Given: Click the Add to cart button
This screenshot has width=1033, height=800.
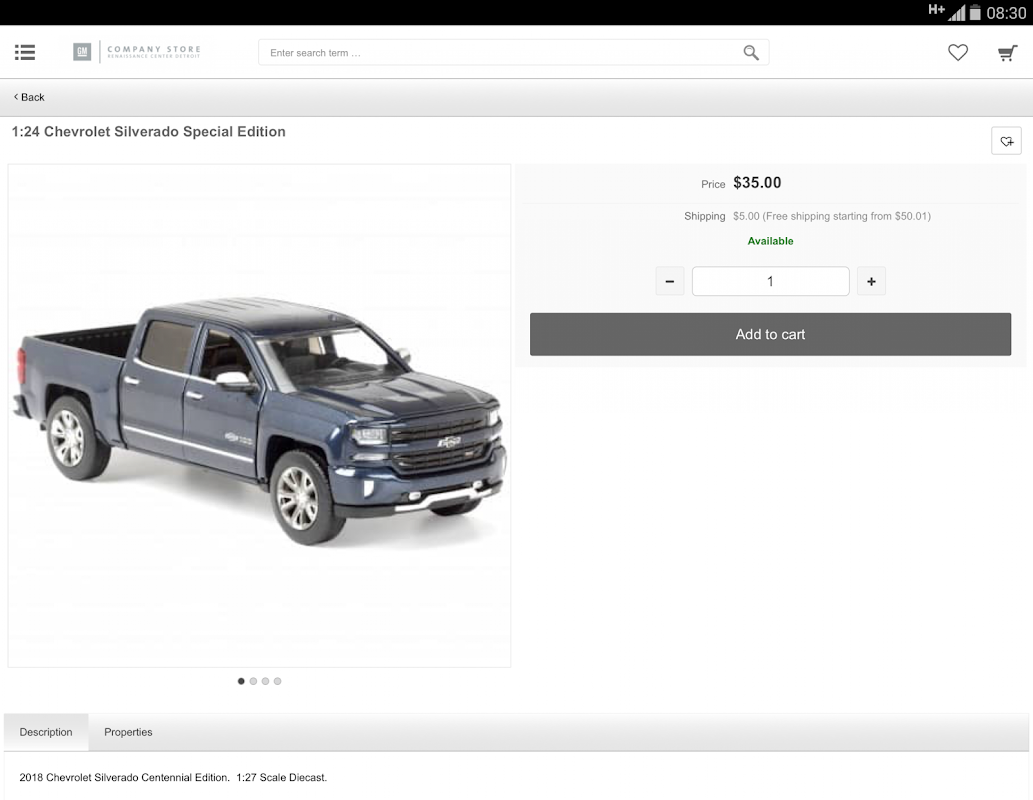Looking at the screenshot, I should click(770, 334).
